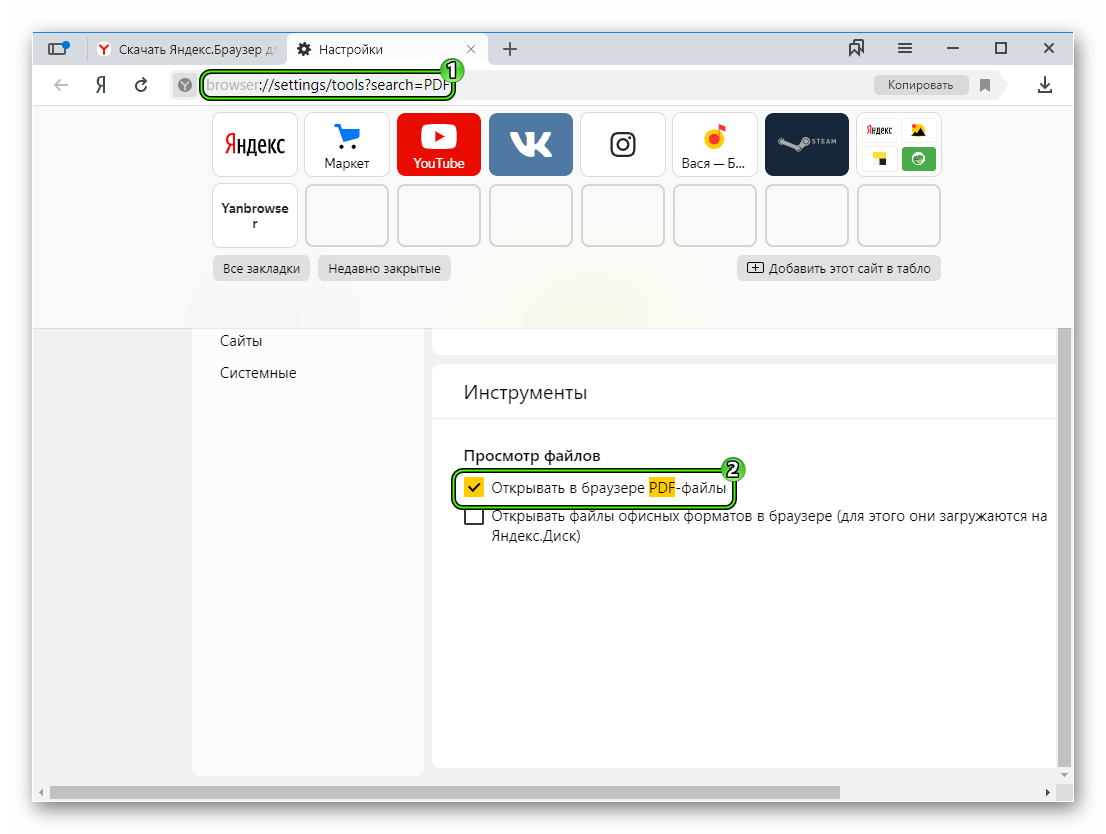The height and width of the screenshot is (834, 1106).
Task: Open the VK tile
Action: click(x=531, y=145)
